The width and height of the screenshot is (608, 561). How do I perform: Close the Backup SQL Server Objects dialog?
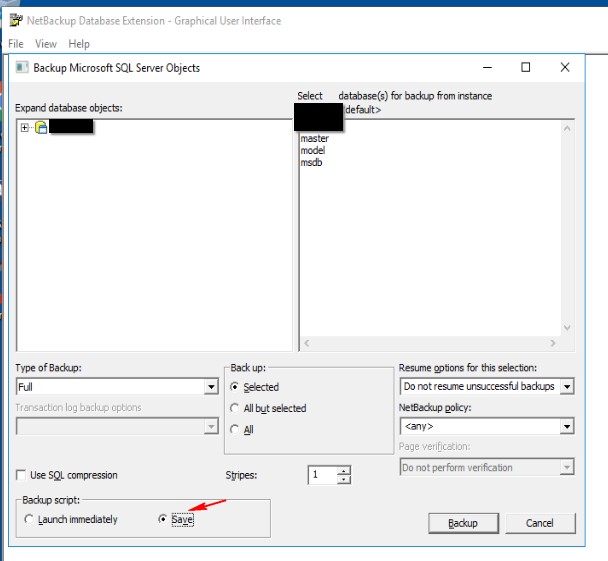pos(565,67)
